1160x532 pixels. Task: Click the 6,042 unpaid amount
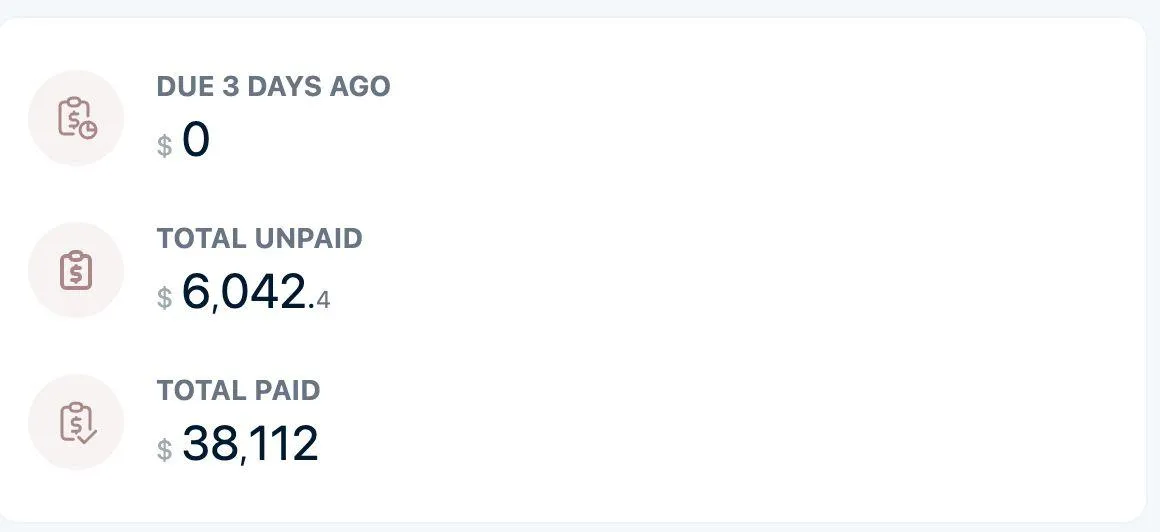[x=244, y=292]
